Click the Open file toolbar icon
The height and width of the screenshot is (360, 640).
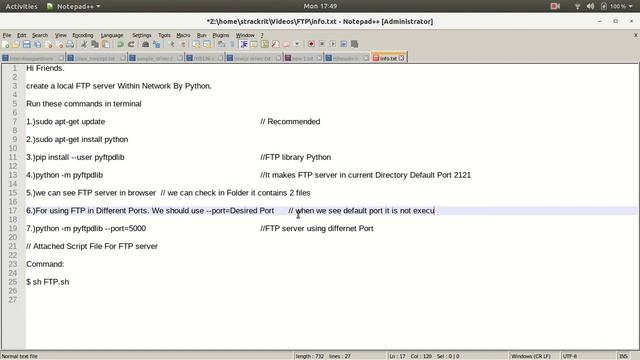(x=16, y=44)
